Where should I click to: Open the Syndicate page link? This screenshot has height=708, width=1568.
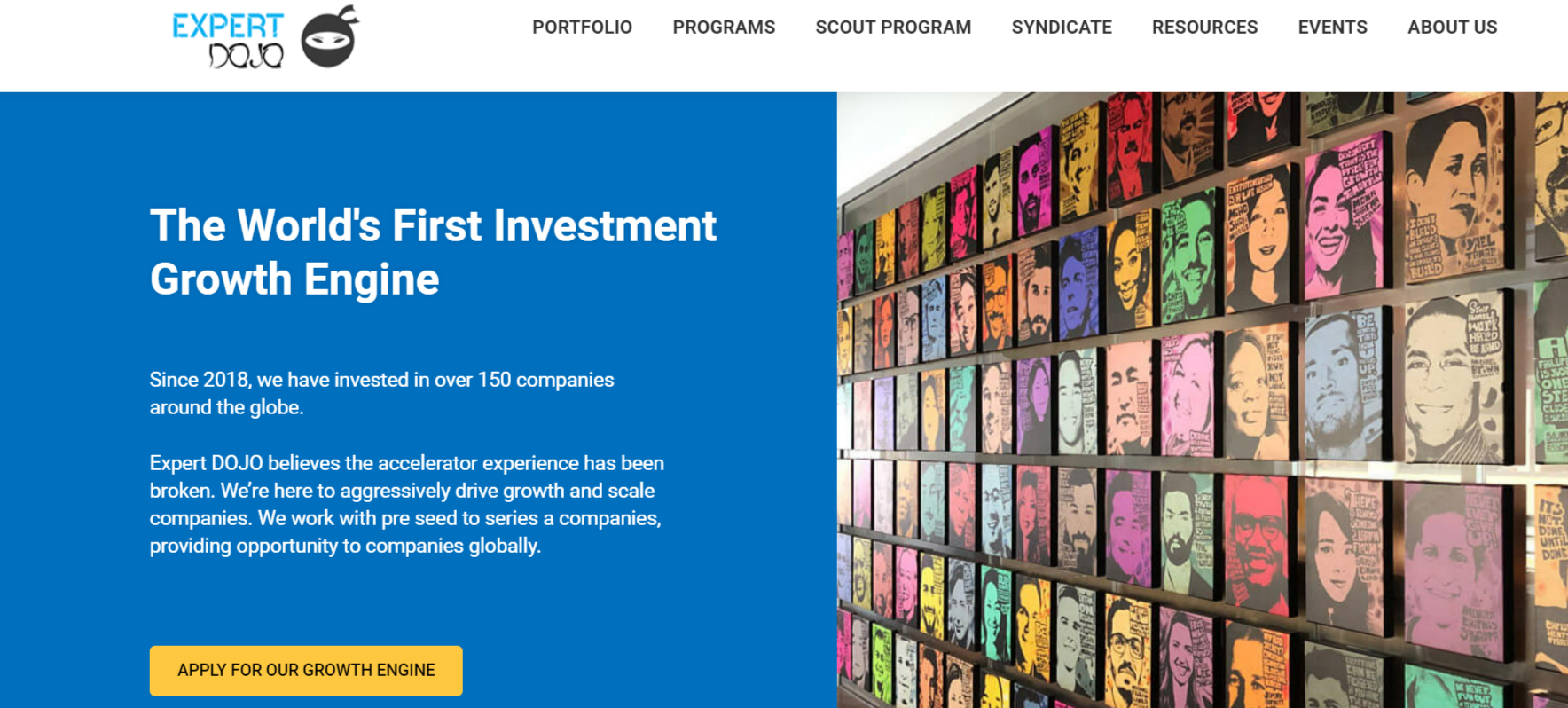[1062, 28]
